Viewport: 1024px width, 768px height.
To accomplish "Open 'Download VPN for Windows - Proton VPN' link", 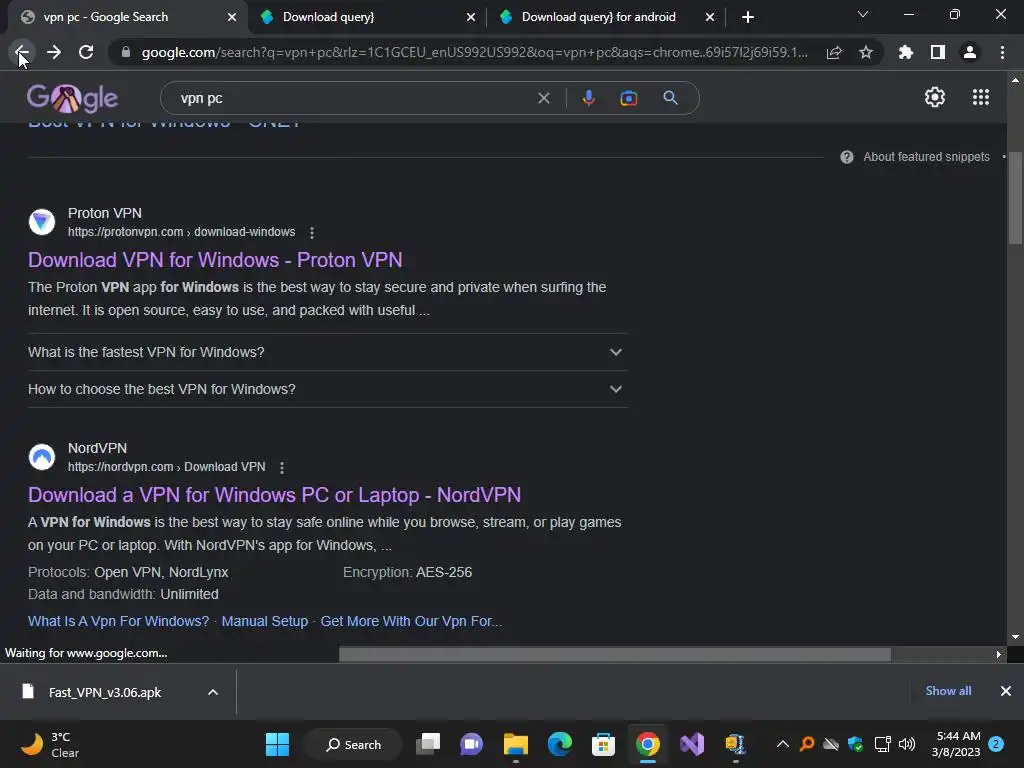I will coord(215,260).
